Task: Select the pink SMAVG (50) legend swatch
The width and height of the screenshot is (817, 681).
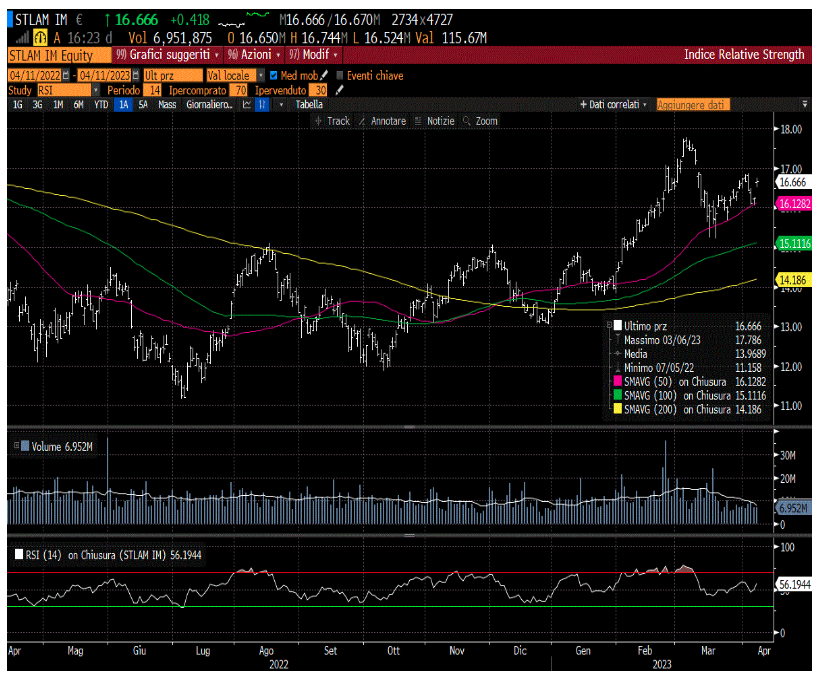Action: (x=618, y=382)
